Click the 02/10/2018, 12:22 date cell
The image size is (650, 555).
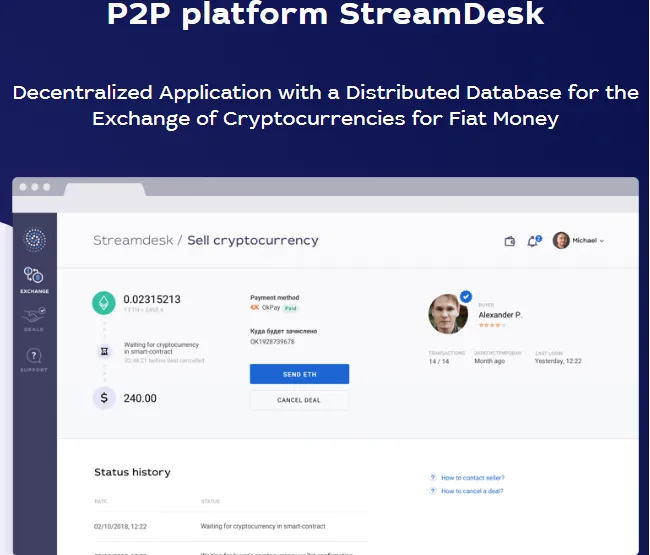point(120,526)
